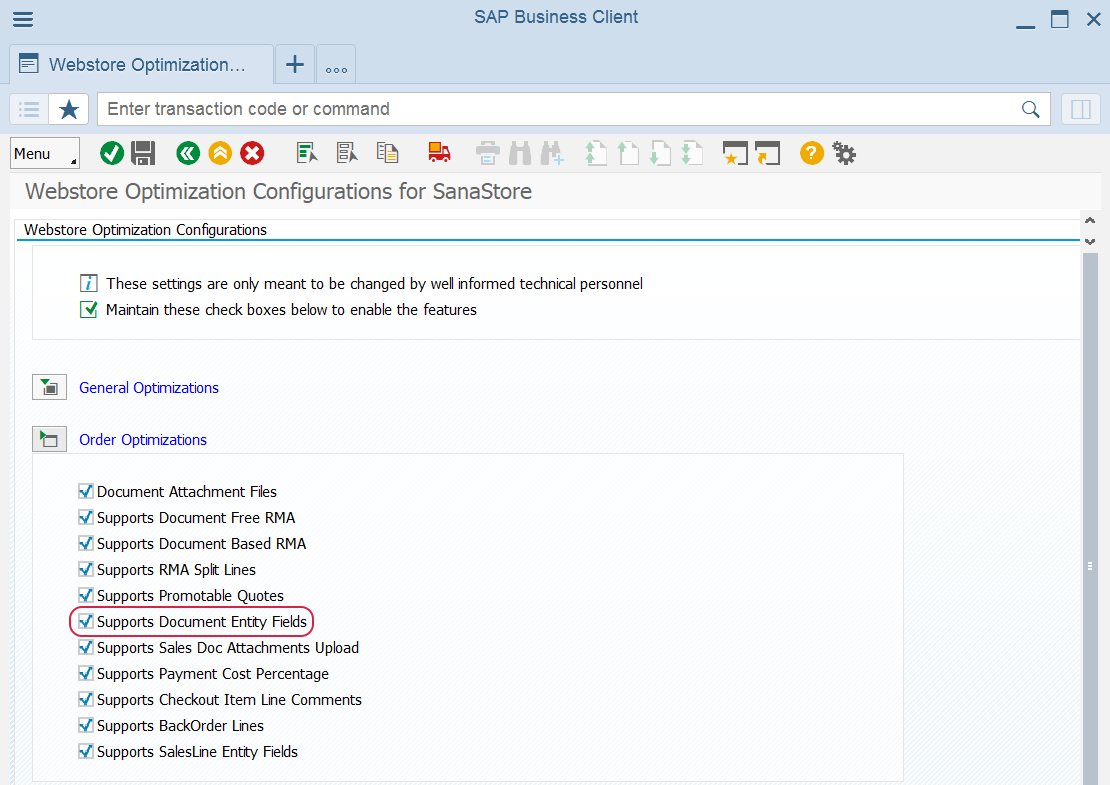Click the yellow Exit up-arrow icon

click(220, 153)
